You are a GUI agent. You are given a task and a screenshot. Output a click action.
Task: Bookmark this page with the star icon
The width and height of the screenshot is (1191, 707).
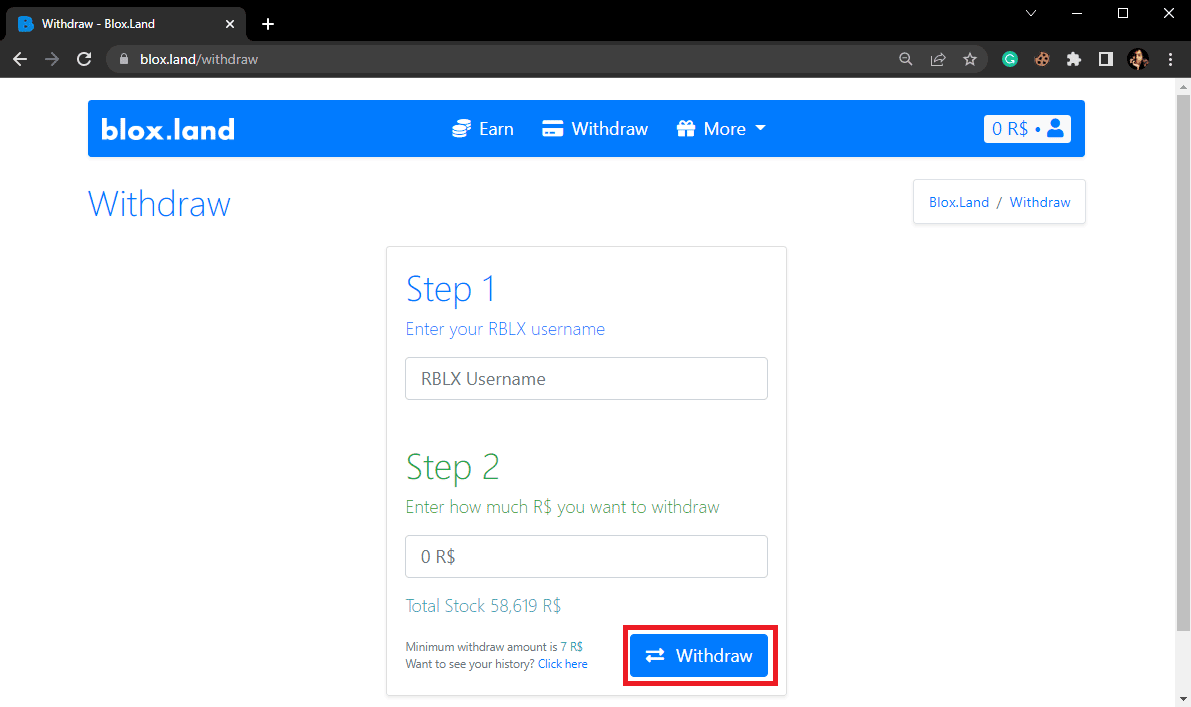coord(970,59)
